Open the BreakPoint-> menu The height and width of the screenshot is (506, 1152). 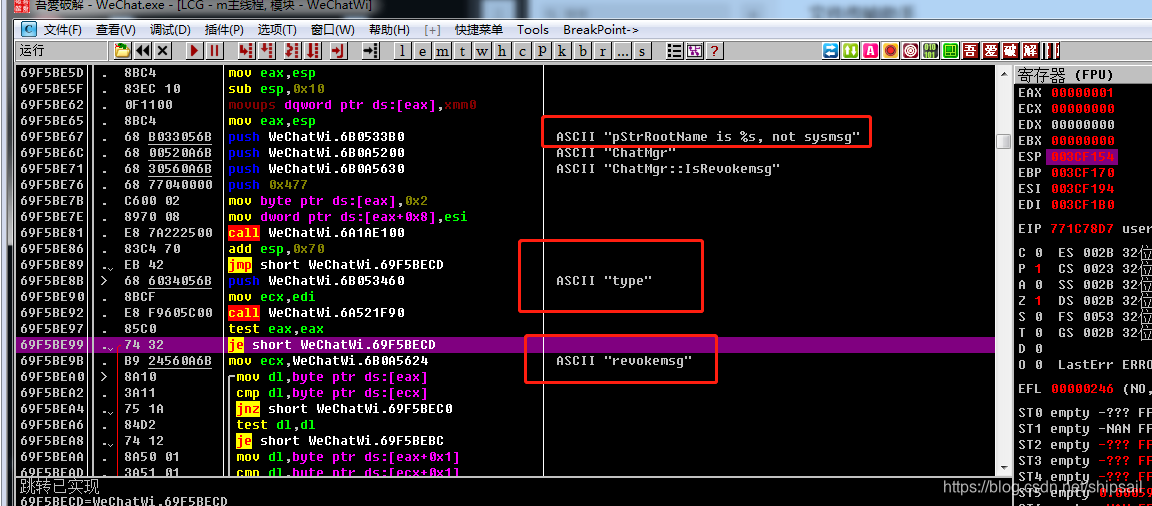point(601,29)
